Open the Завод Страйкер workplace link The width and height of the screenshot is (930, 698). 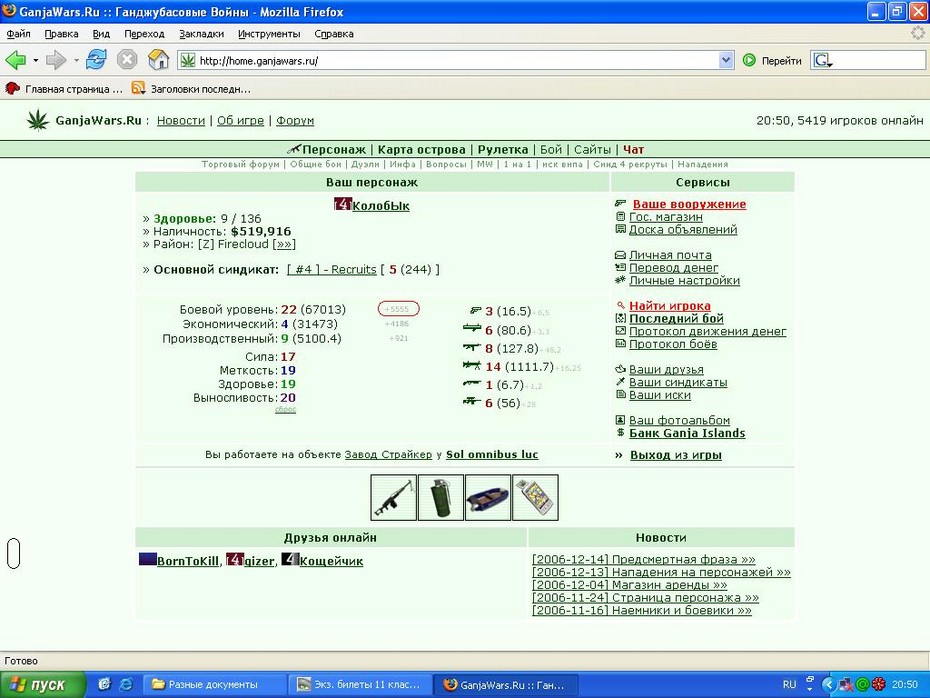pyautogui.click(x=388, y=454)
